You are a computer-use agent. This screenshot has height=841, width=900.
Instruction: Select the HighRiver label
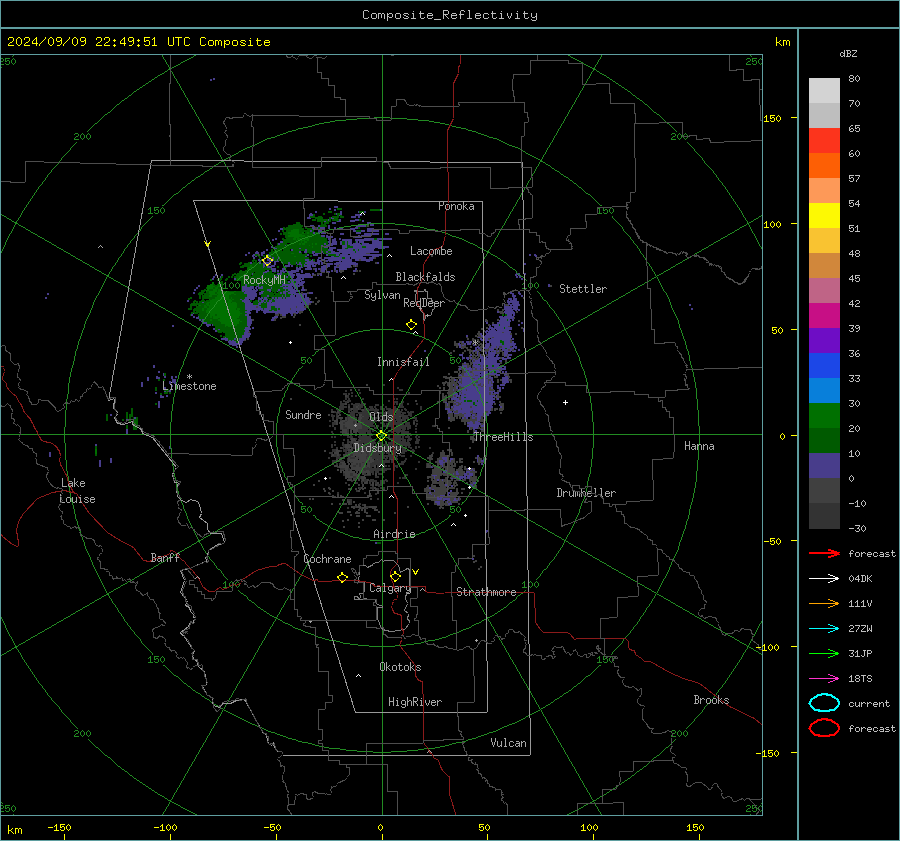pos(415,702)
